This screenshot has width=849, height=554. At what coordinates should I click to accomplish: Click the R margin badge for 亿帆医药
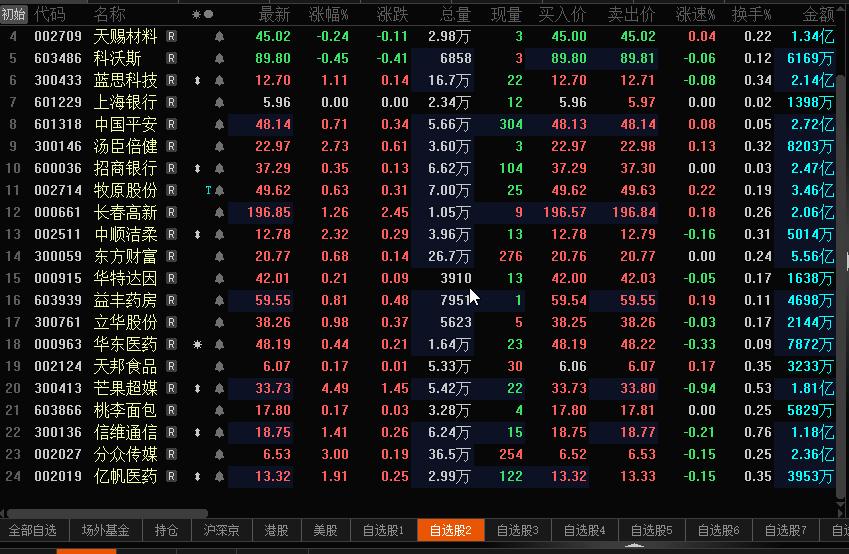[x=171, y=476]
